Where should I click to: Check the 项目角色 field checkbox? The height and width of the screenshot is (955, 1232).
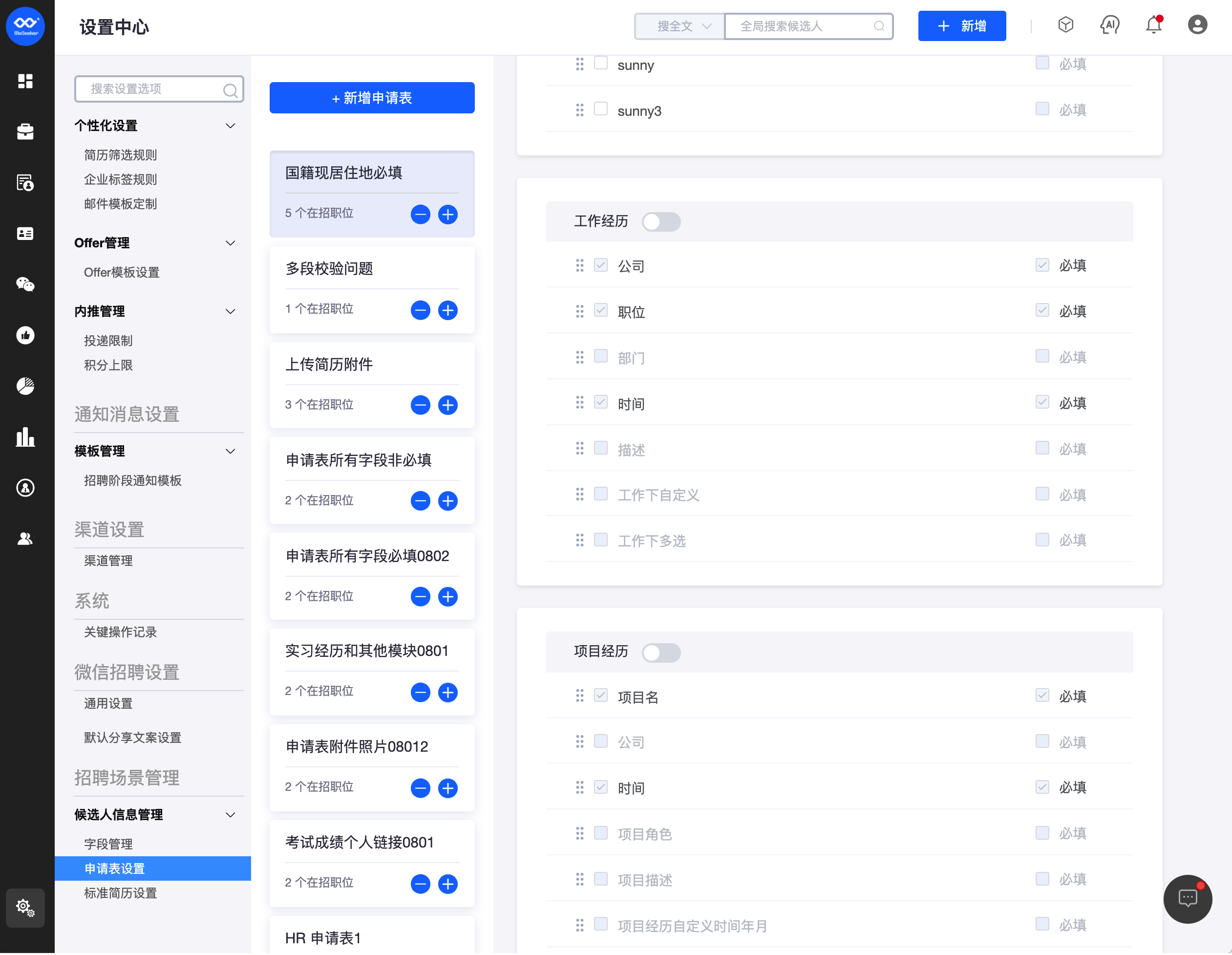601,834
